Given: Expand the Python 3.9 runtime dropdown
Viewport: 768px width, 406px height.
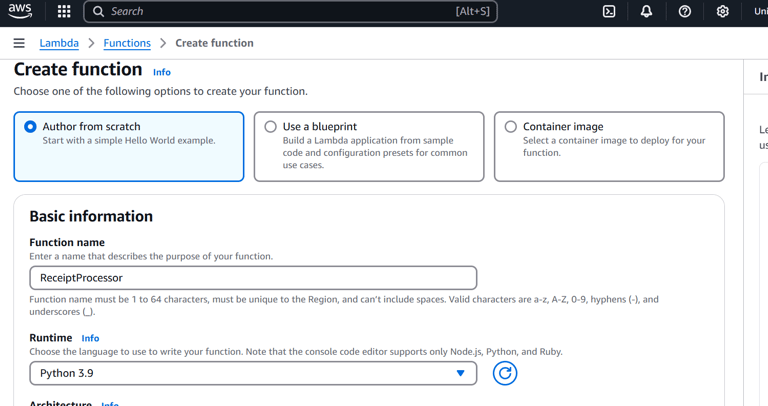Looking at the screenshot, I should pos(253,373).
